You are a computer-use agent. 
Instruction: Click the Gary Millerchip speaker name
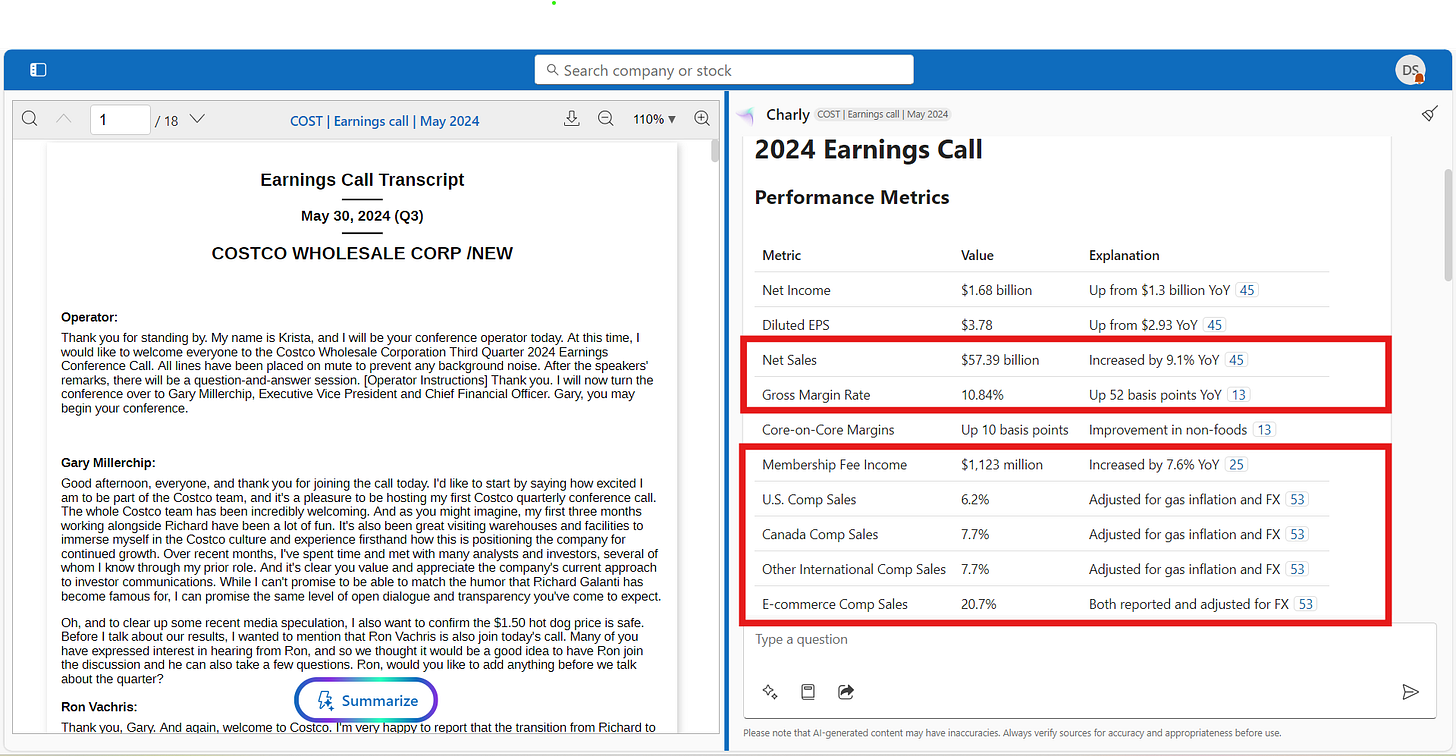pos(108,463)
